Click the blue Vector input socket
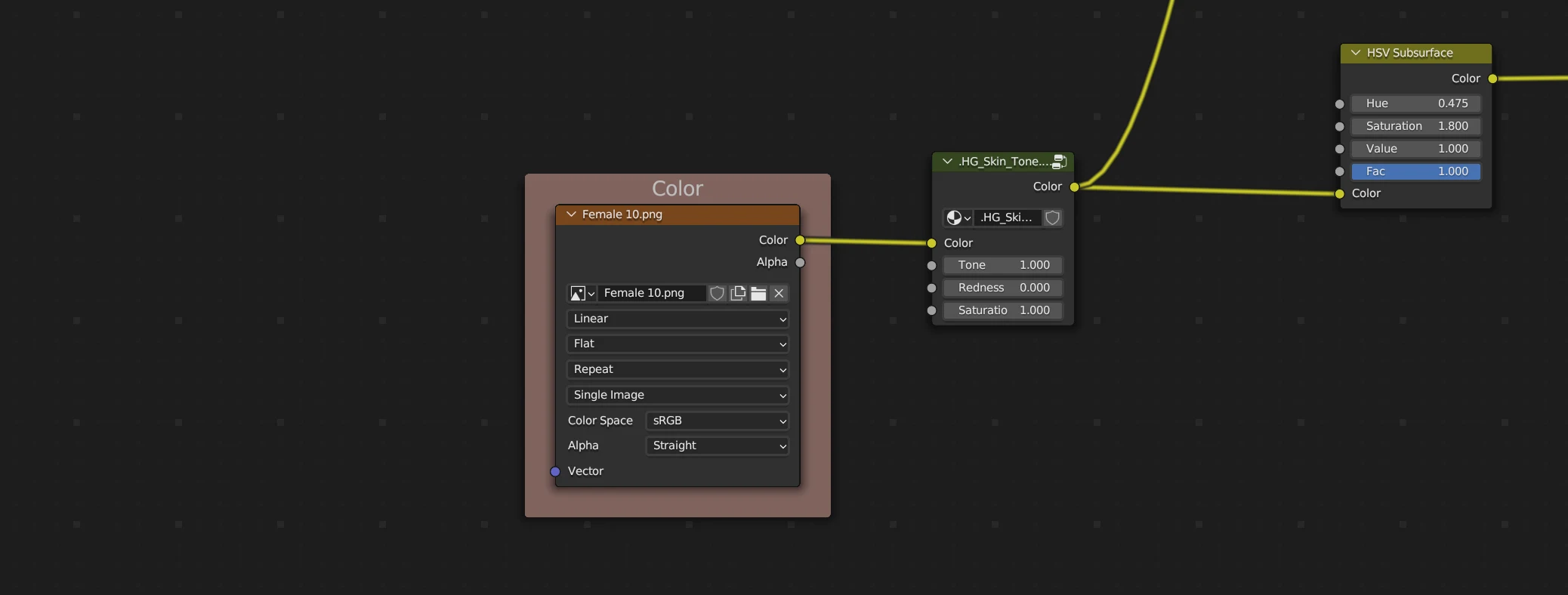1568x595 pixels. pos(555,471)
